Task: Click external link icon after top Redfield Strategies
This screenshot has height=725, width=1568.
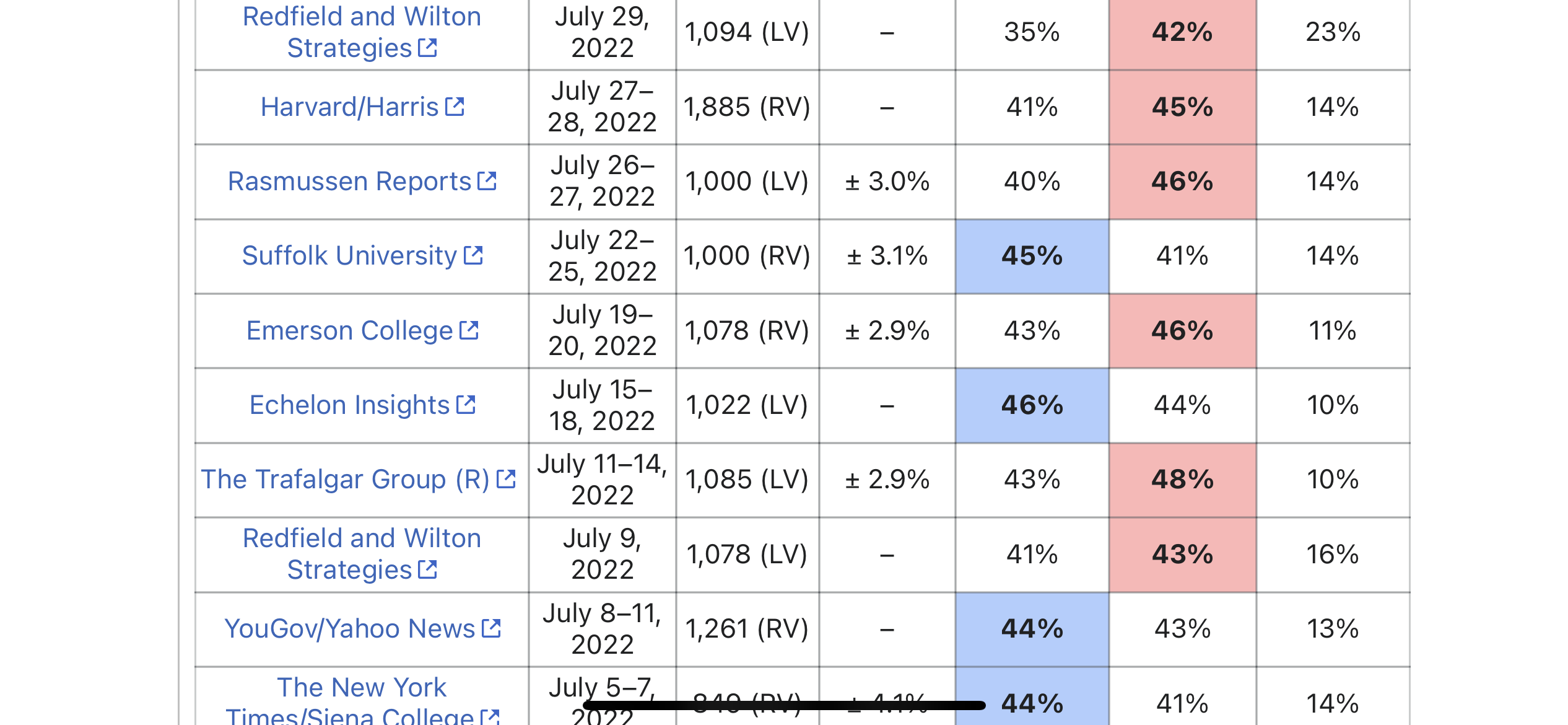Action: click(428, 48)
